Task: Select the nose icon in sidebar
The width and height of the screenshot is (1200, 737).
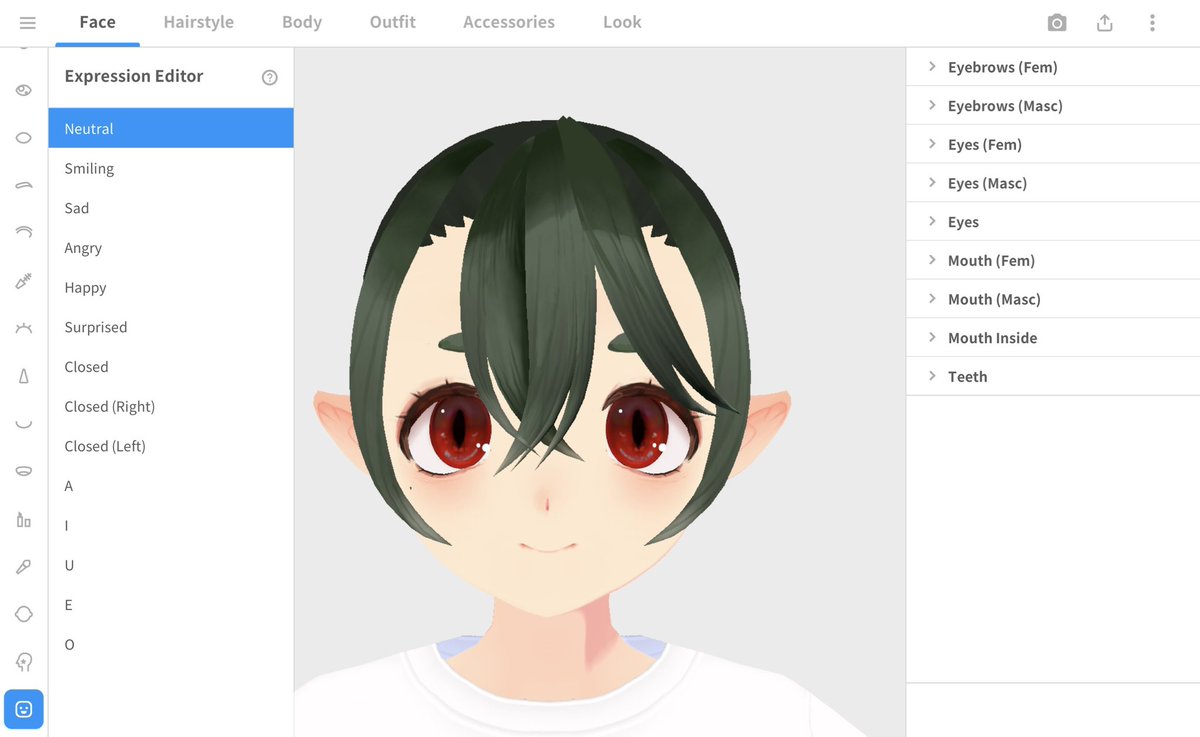Action: [24, 376]
